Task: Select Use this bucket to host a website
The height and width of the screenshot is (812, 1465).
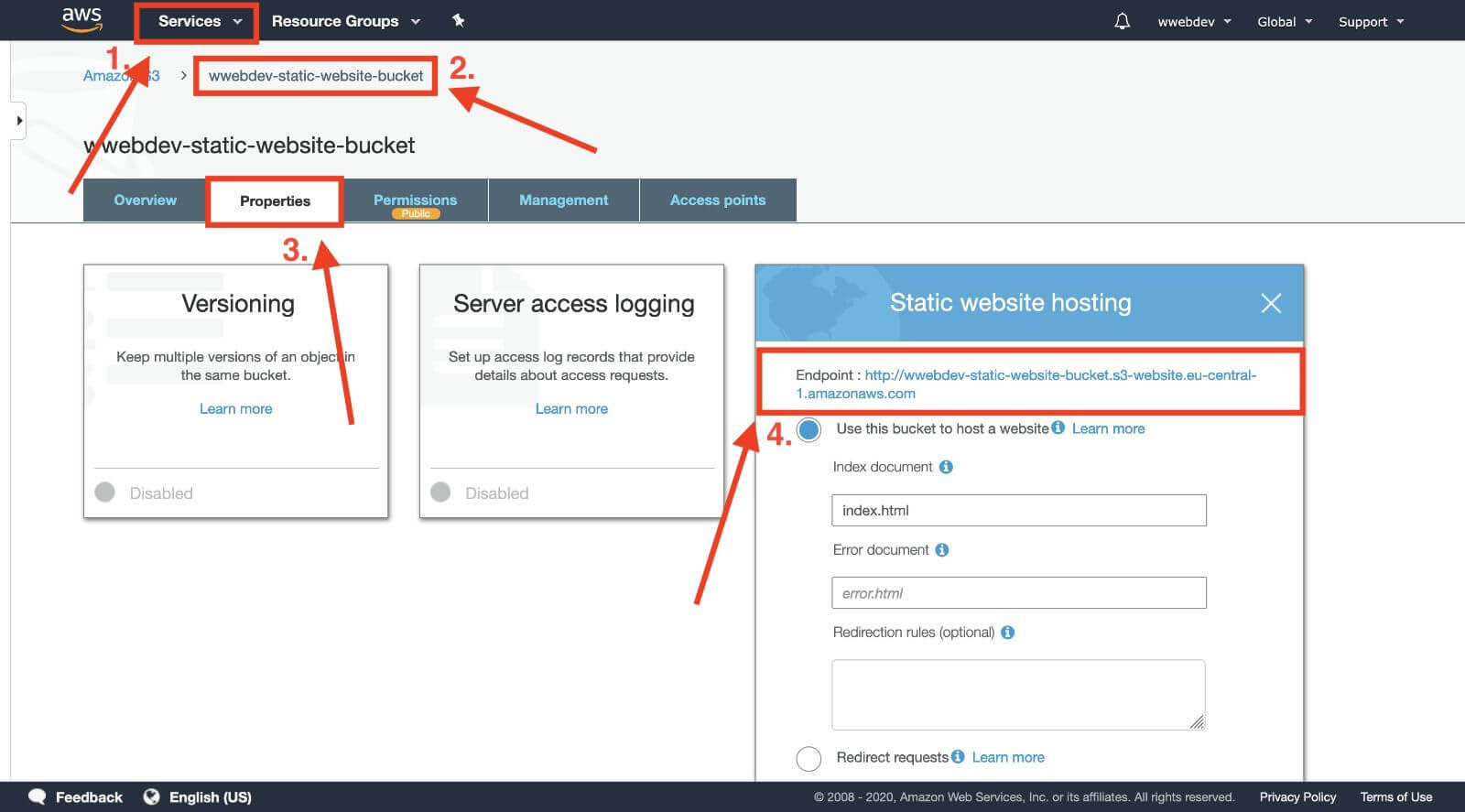Action: pyautogui.click(x=808, y=429)
